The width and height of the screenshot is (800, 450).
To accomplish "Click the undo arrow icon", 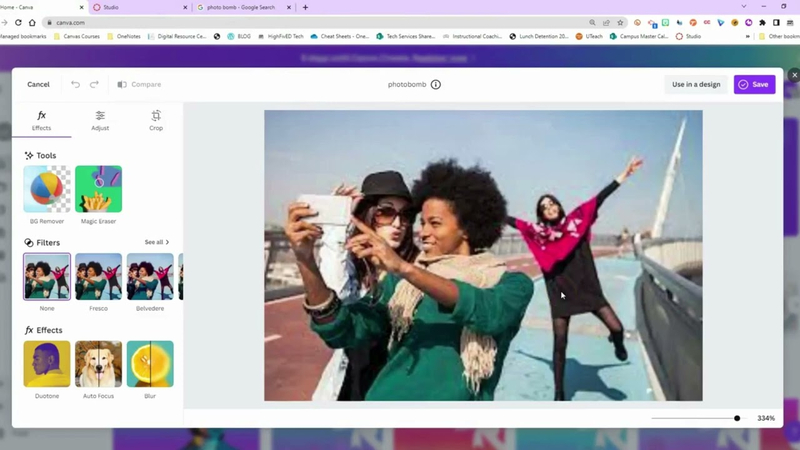I will (x=76, y=84).
